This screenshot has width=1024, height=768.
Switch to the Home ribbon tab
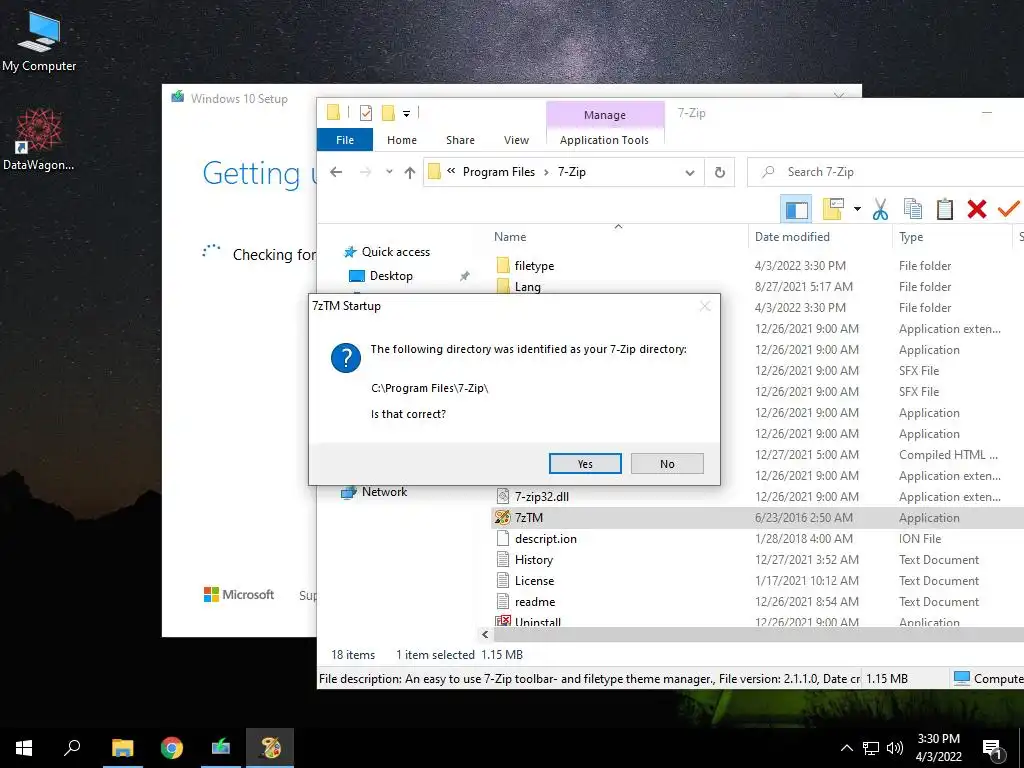pos(402,140)
